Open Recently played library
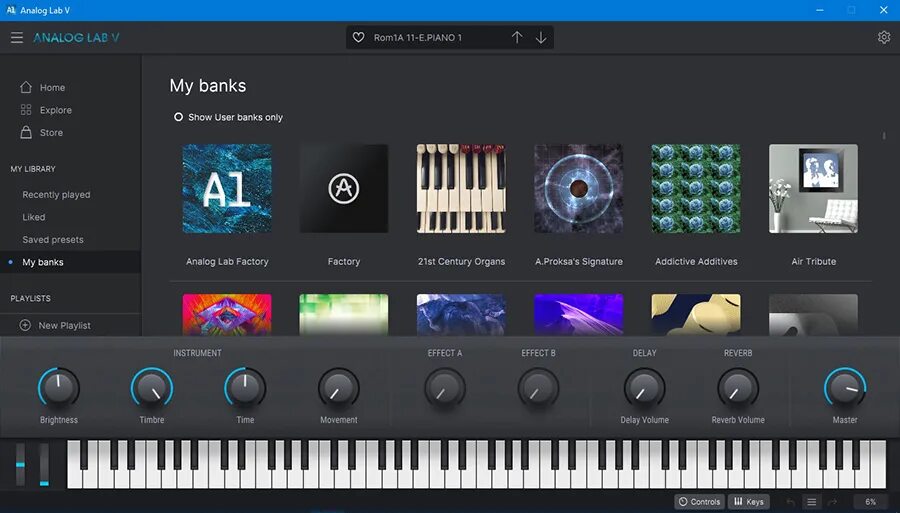Image resolution: width=900 pixels, height=513 pixels. 56,195
